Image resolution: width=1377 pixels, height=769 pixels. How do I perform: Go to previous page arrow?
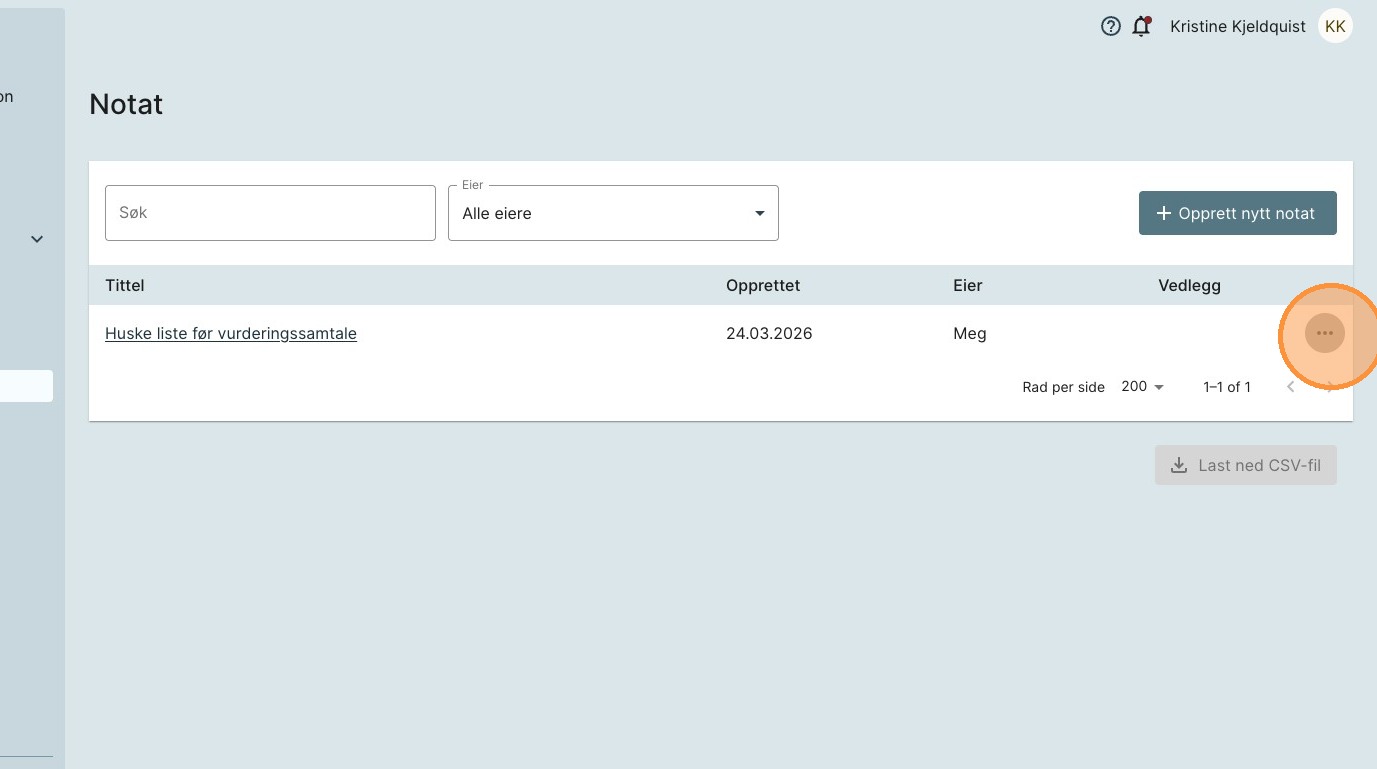point(1291,387)
